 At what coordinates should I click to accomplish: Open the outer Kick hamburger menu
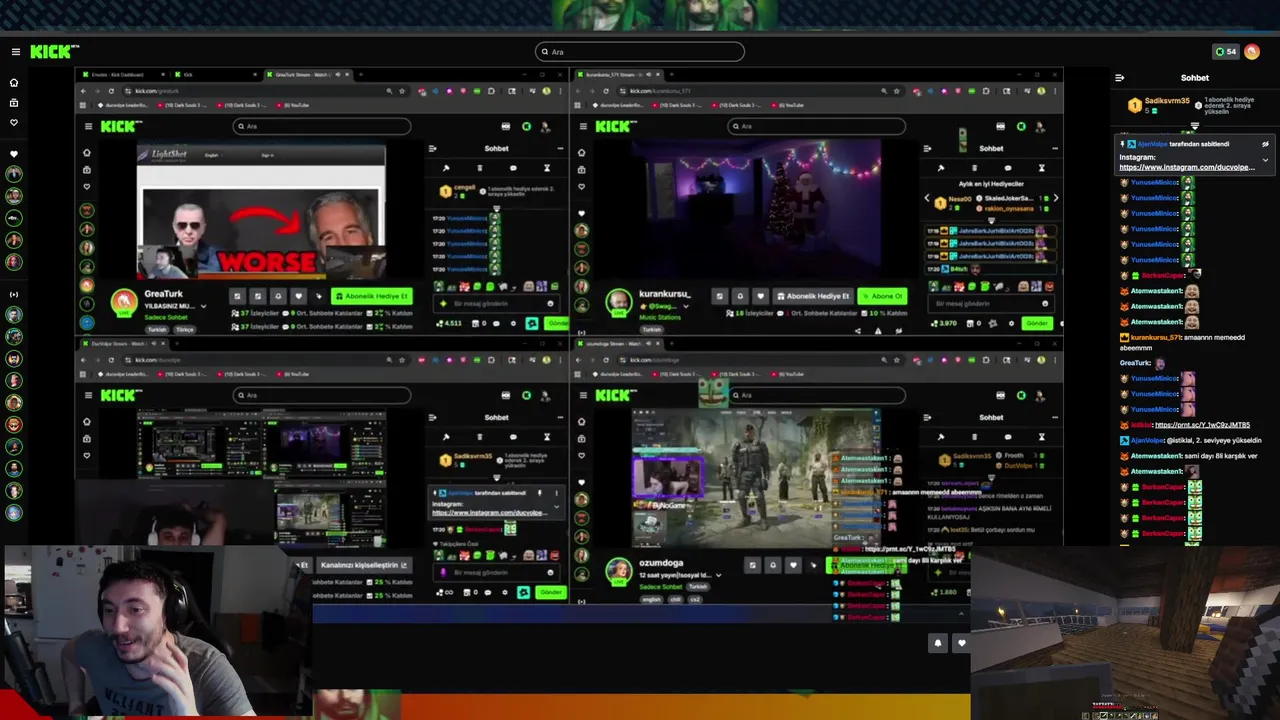(x=15, y=52)
